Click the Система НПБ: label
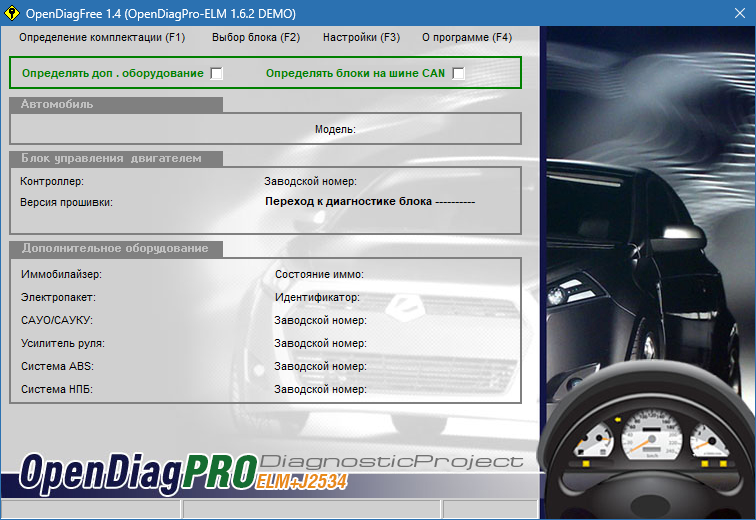The image size is (756, 520). [x=57, y=389]
